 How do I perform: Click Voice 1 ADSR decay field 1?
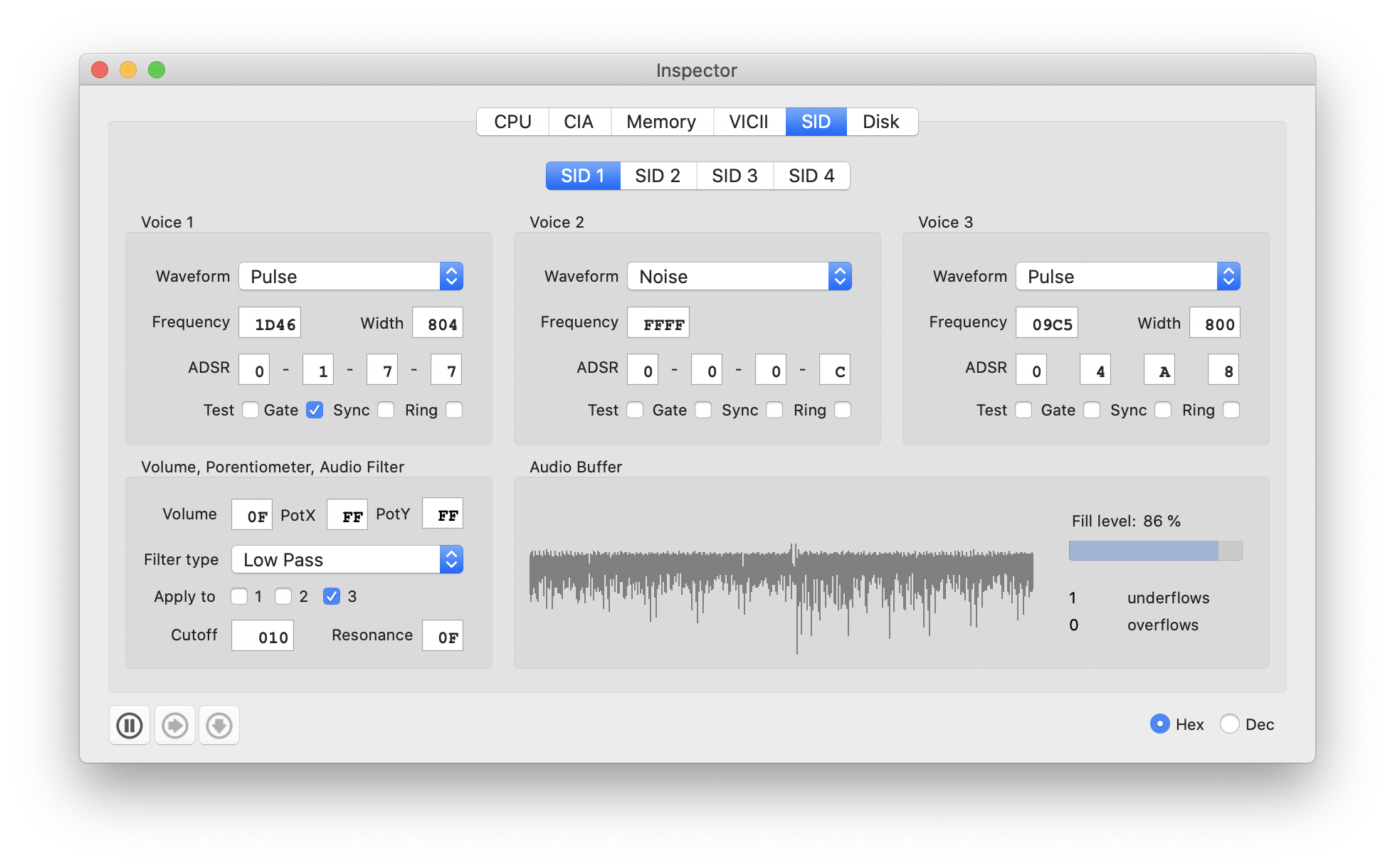[318, 370]
